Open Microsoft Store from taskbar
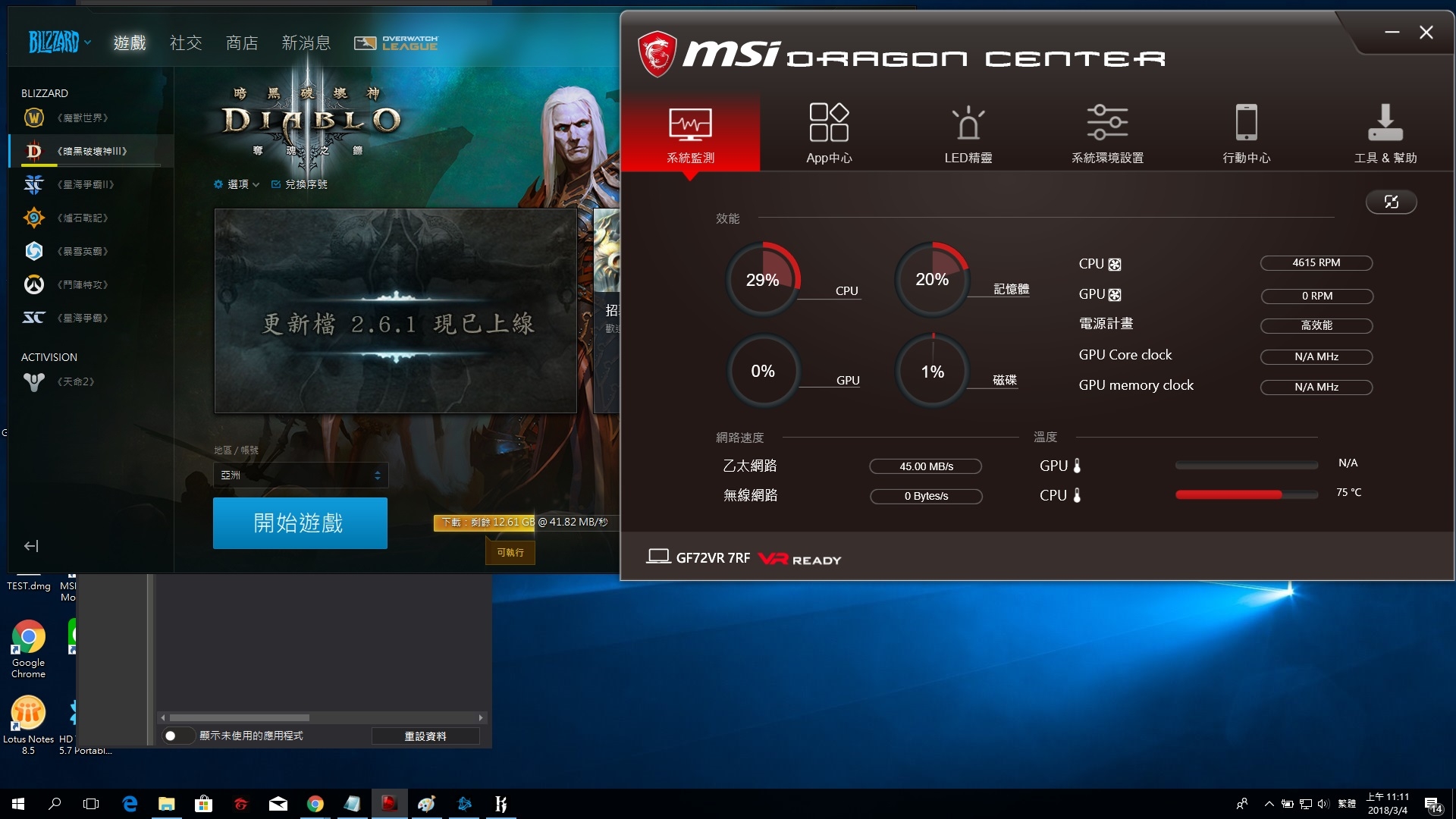 (x=204, y=804)
